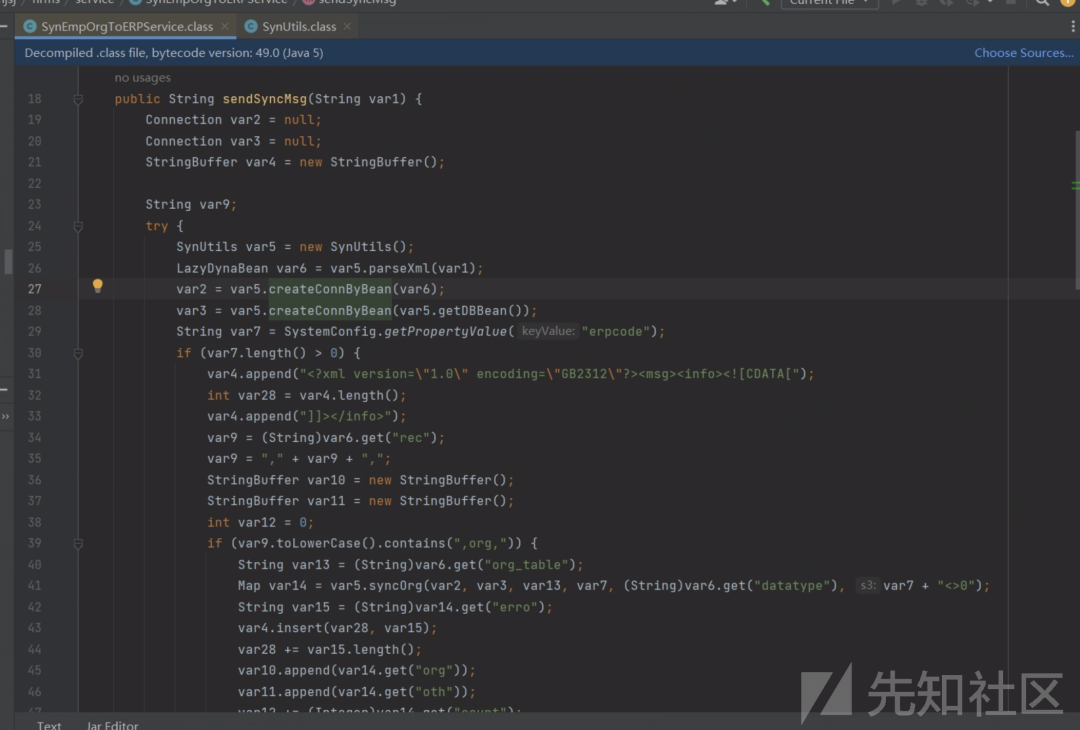Click line number 18 in gutter
Viewport: 1080px width, 730px height.
point(34,99)
